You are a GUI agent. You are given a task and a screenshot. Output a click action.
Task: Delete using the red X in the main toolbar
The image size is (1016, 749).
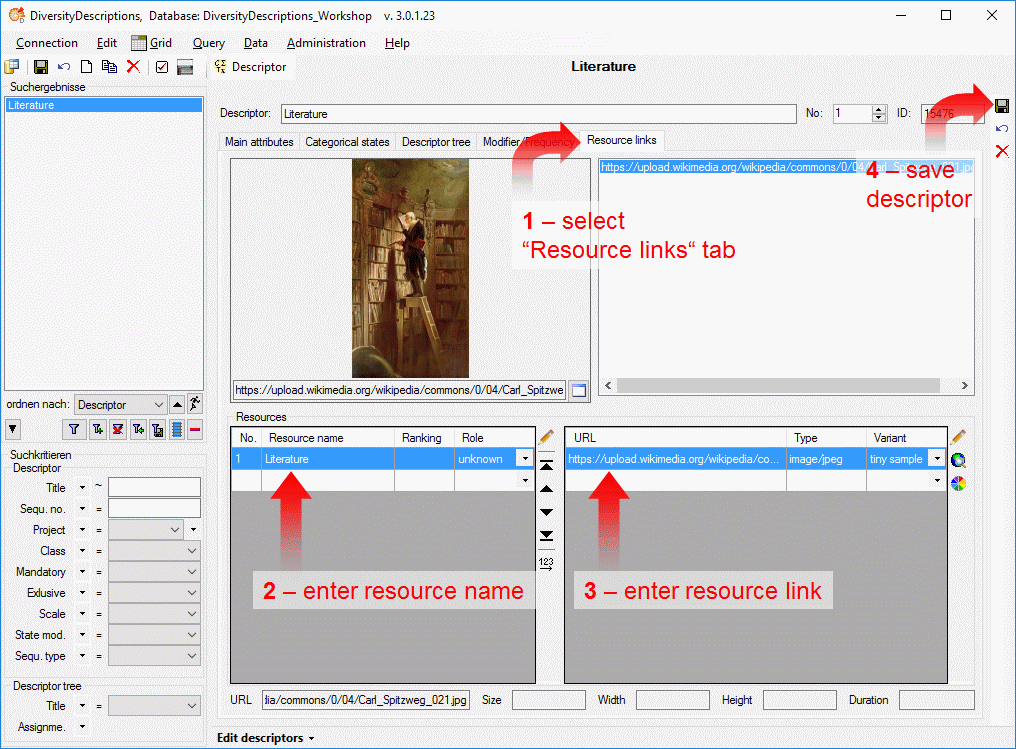coord(133,67)
